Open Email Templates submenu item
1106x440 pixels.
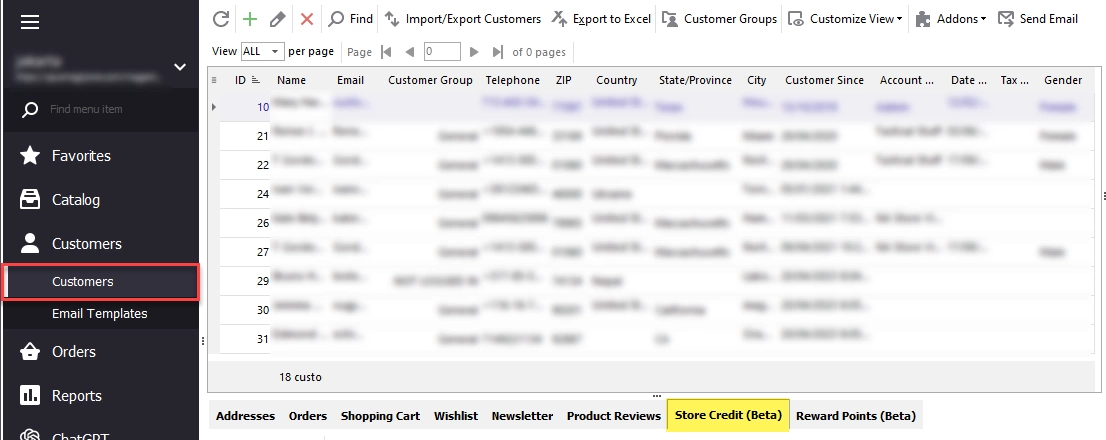[99, 314]
